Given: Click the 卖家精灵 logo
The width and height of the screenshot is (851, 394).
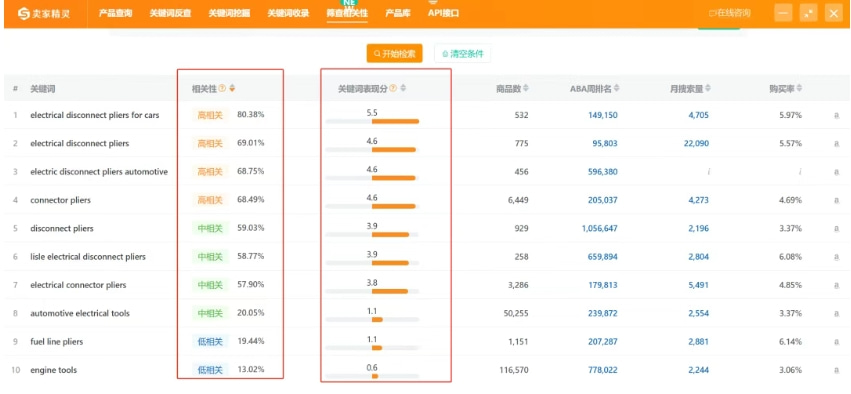Looking at the screenshot, I should click(43, 13).
